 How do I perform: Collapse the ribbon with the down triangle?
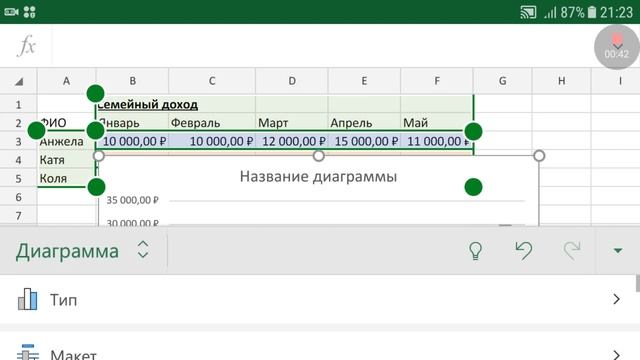point(618,251)
